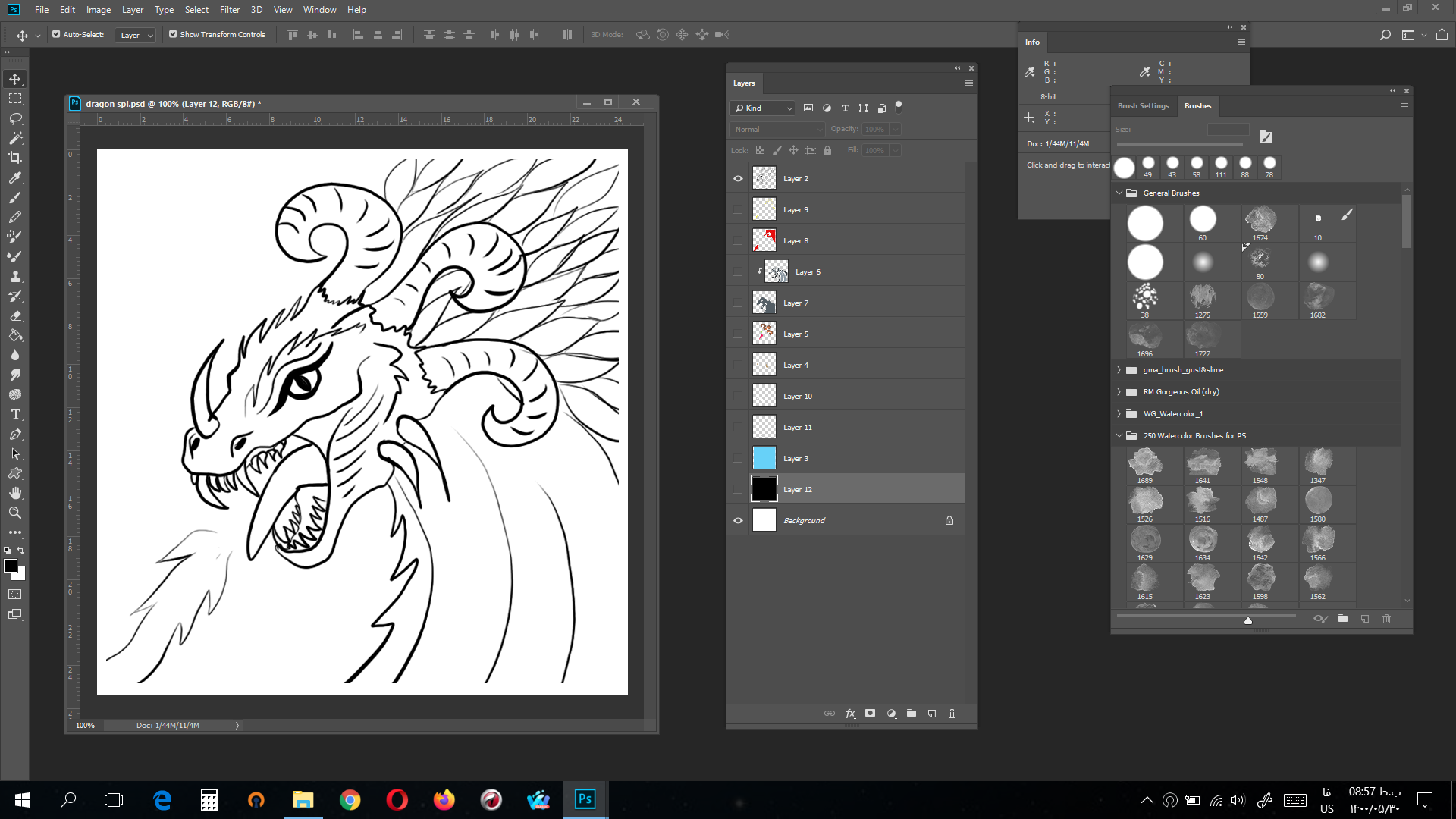Click Layer 3 blue thumbnail
This screenshot has width=1456, height=819.
point(764,458)
